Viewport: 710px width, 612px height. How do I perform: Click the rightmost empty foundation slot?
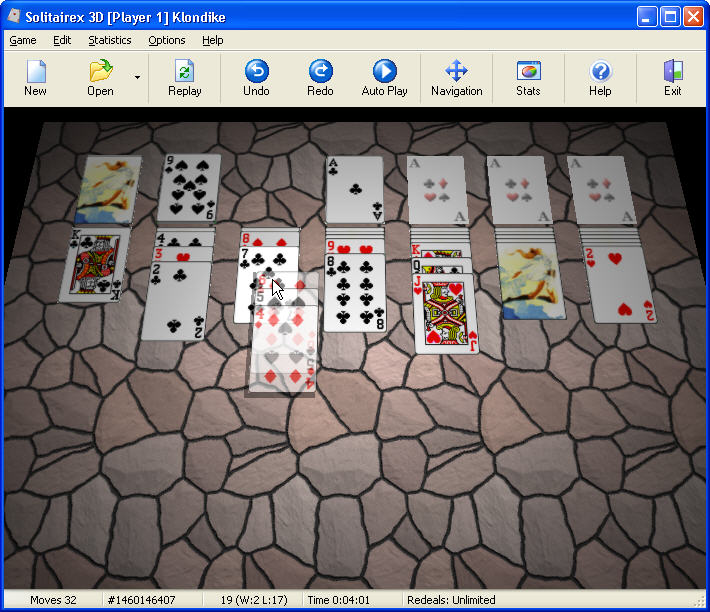(x=604, y=190)
